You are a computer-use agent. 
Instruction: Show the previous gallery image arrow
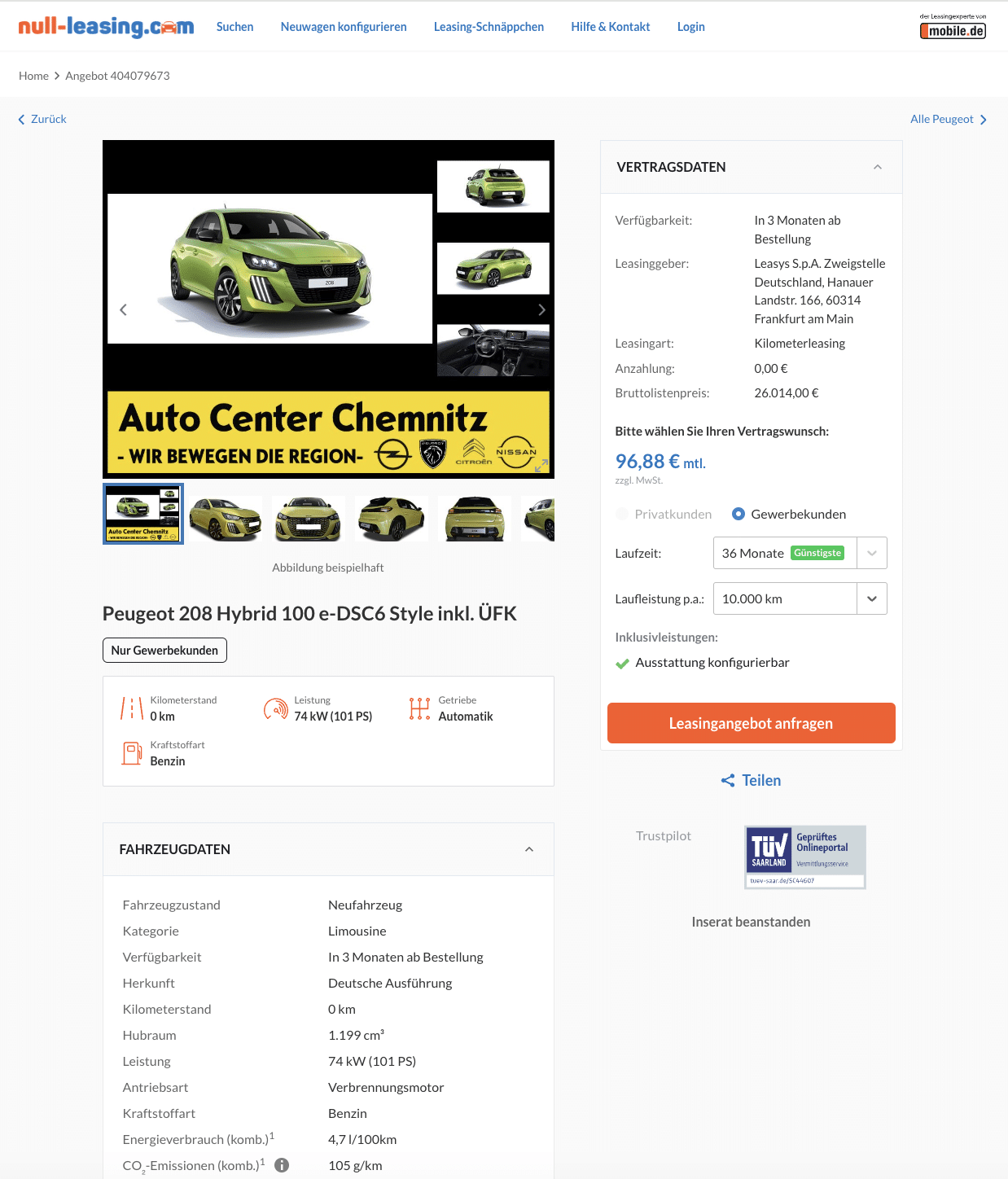pyautogui.click(x=123, y=309)
